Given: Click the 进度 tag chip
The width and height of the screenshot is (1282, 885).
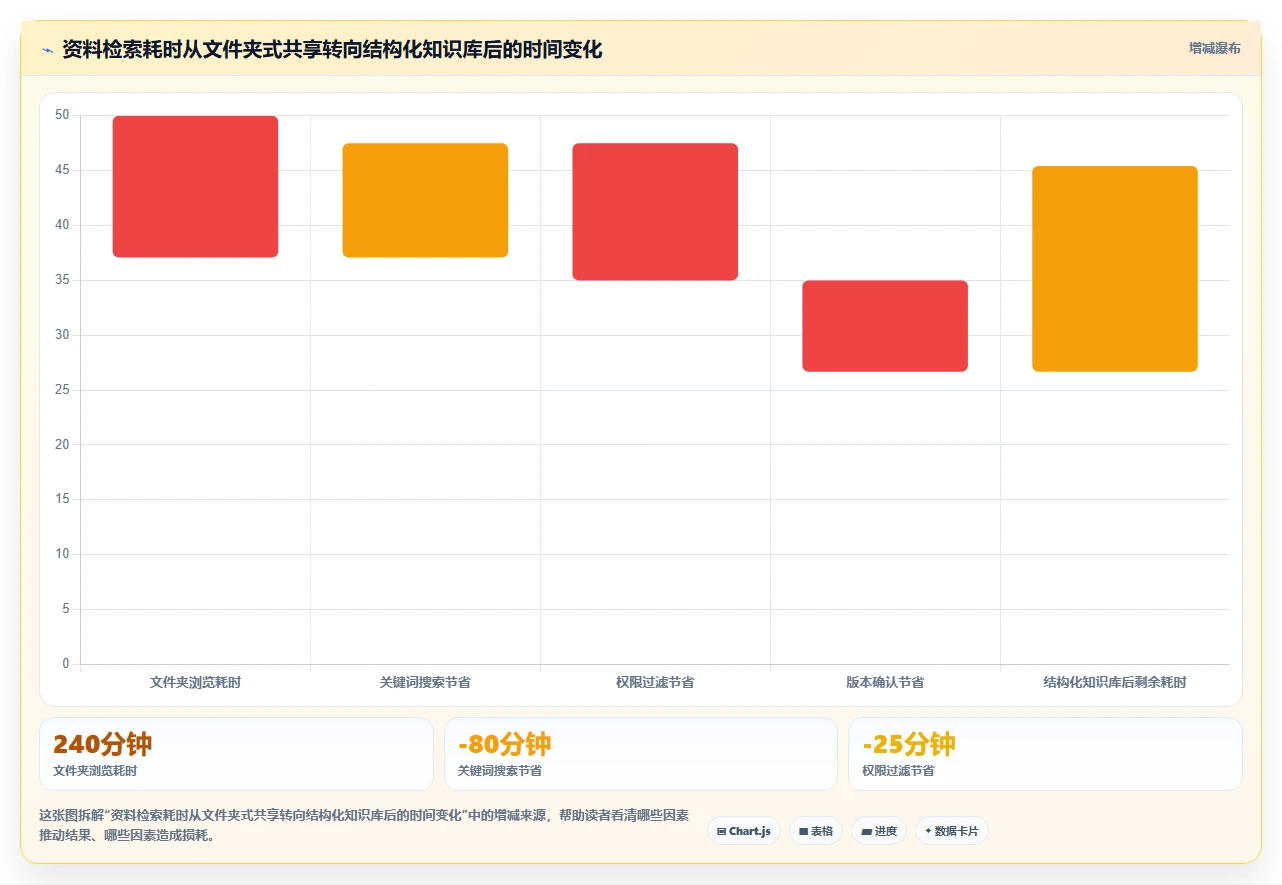Looking at the screenshot, I should click(x=879, y=831).
